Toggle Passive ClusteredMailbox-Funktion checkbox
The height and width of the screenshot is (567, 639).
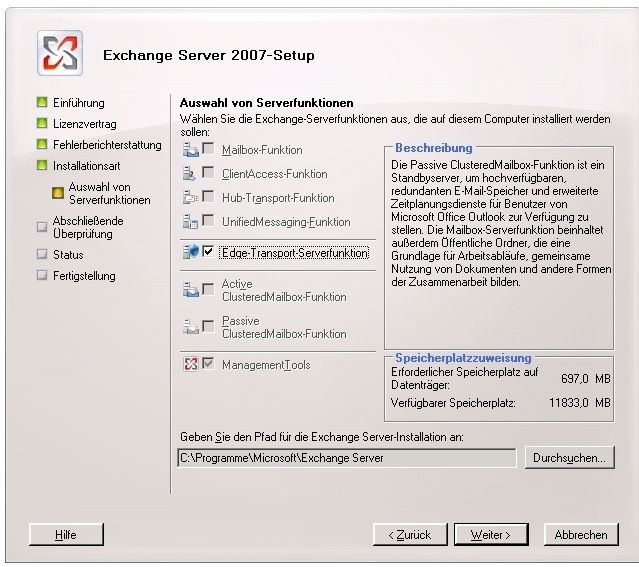click(x=208, y=327)
